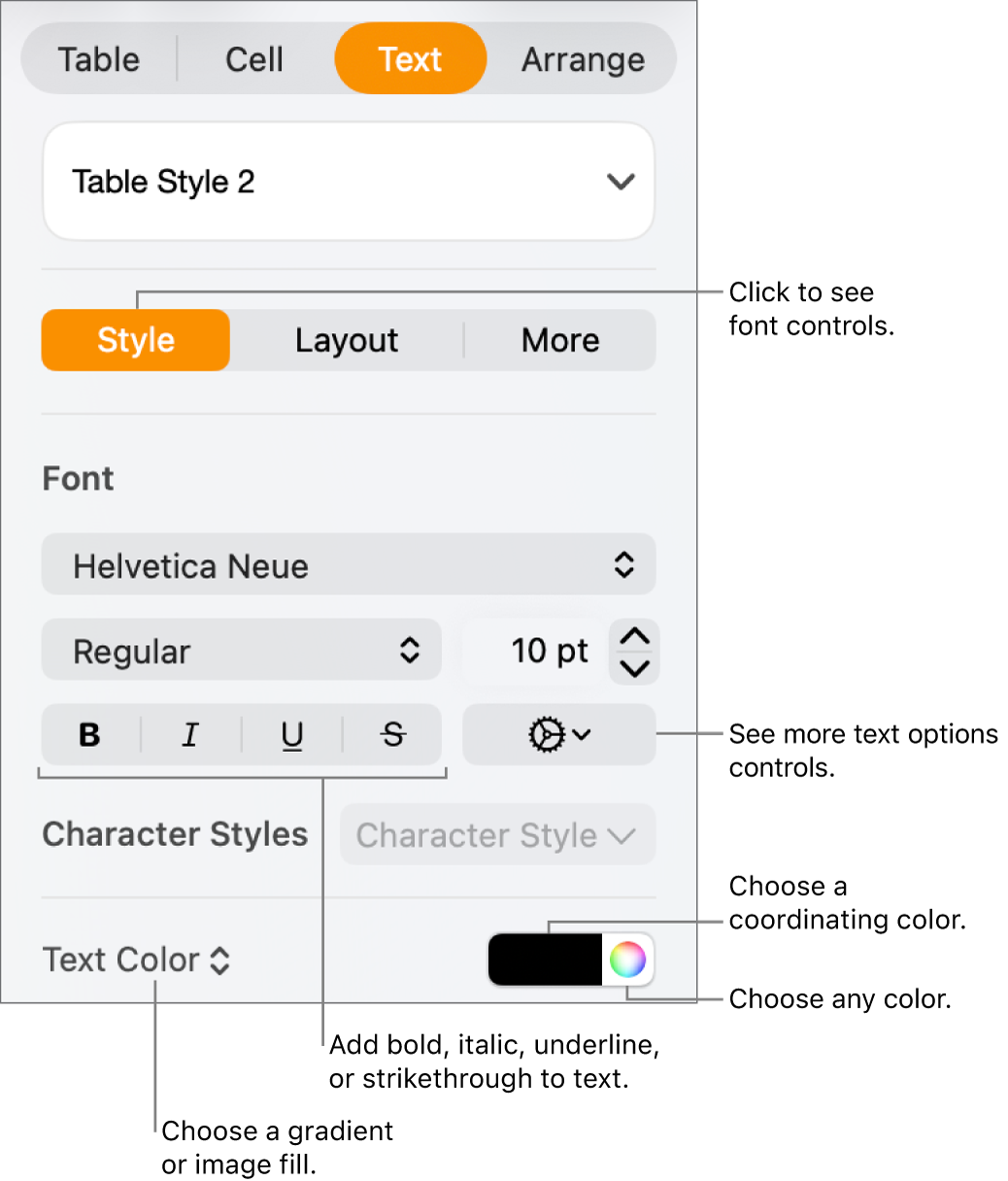The image size is (1008, 1181).
Task: Underline the selected text
Action: [x=290, y=735]
